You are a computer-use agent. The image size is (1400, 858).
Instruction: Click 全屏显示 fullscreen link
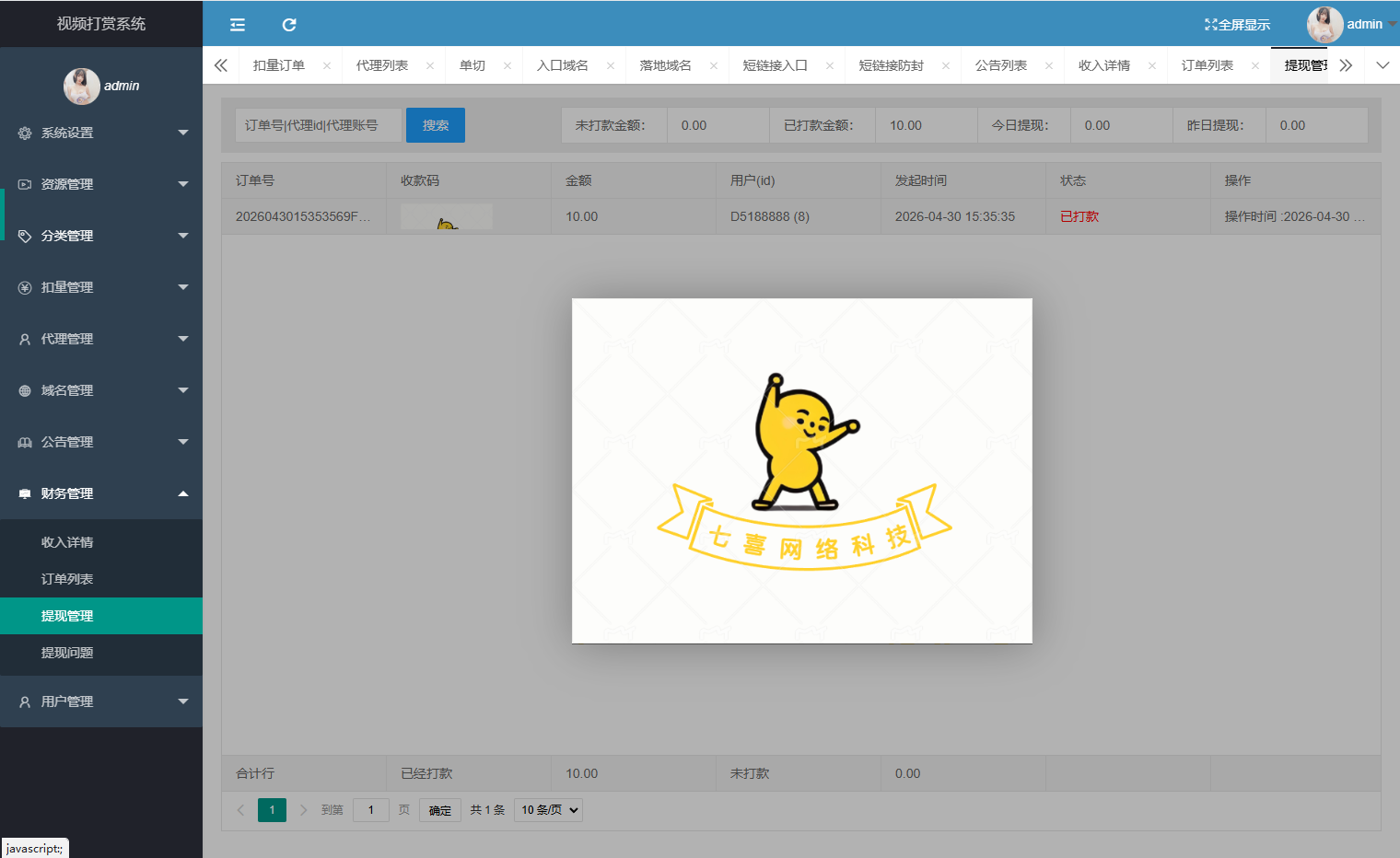[1237, 25]
